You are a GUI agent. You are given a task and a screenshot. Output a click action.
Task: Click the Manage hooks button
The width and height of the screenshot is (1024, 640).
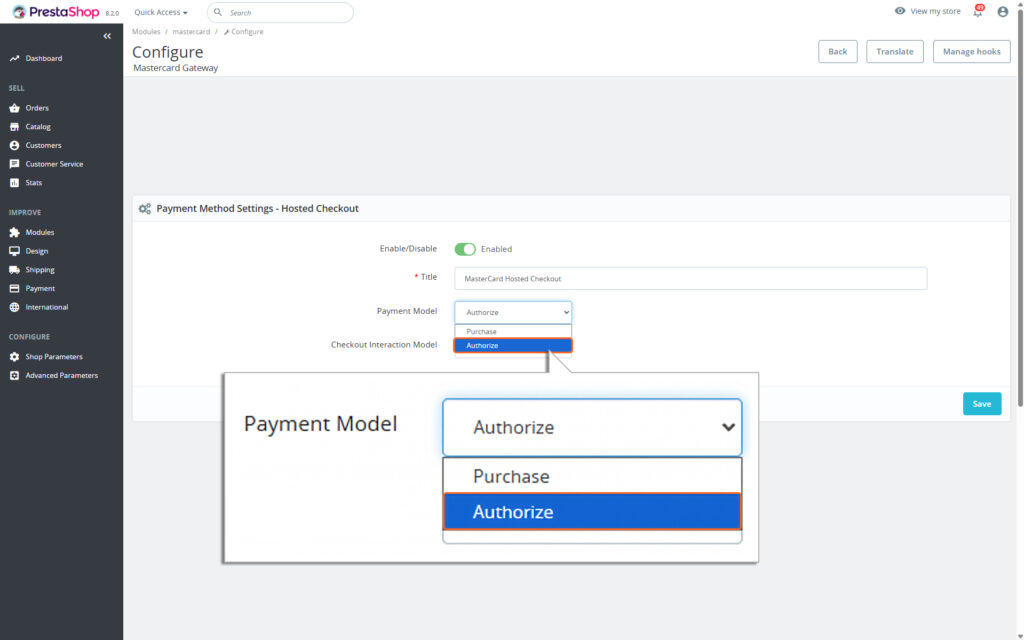[970, 51]
